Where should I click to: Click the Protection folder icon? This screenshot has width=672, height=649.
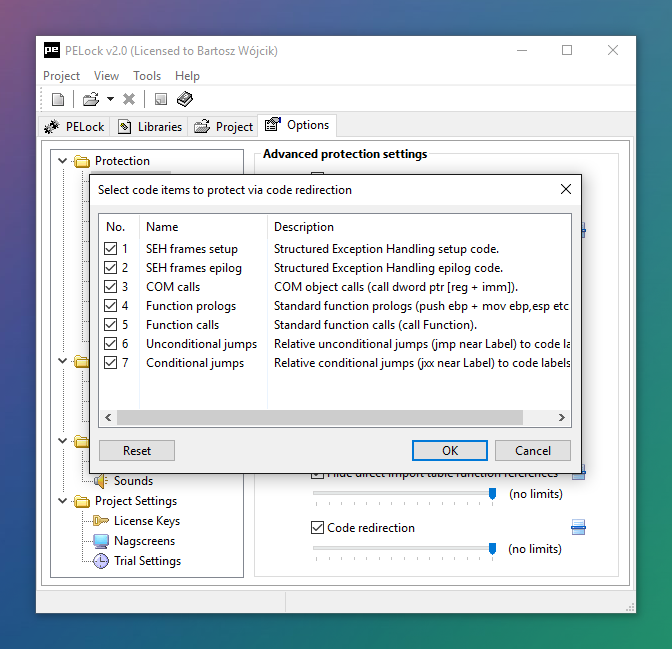pyautogui.click(x=81, y=161)
